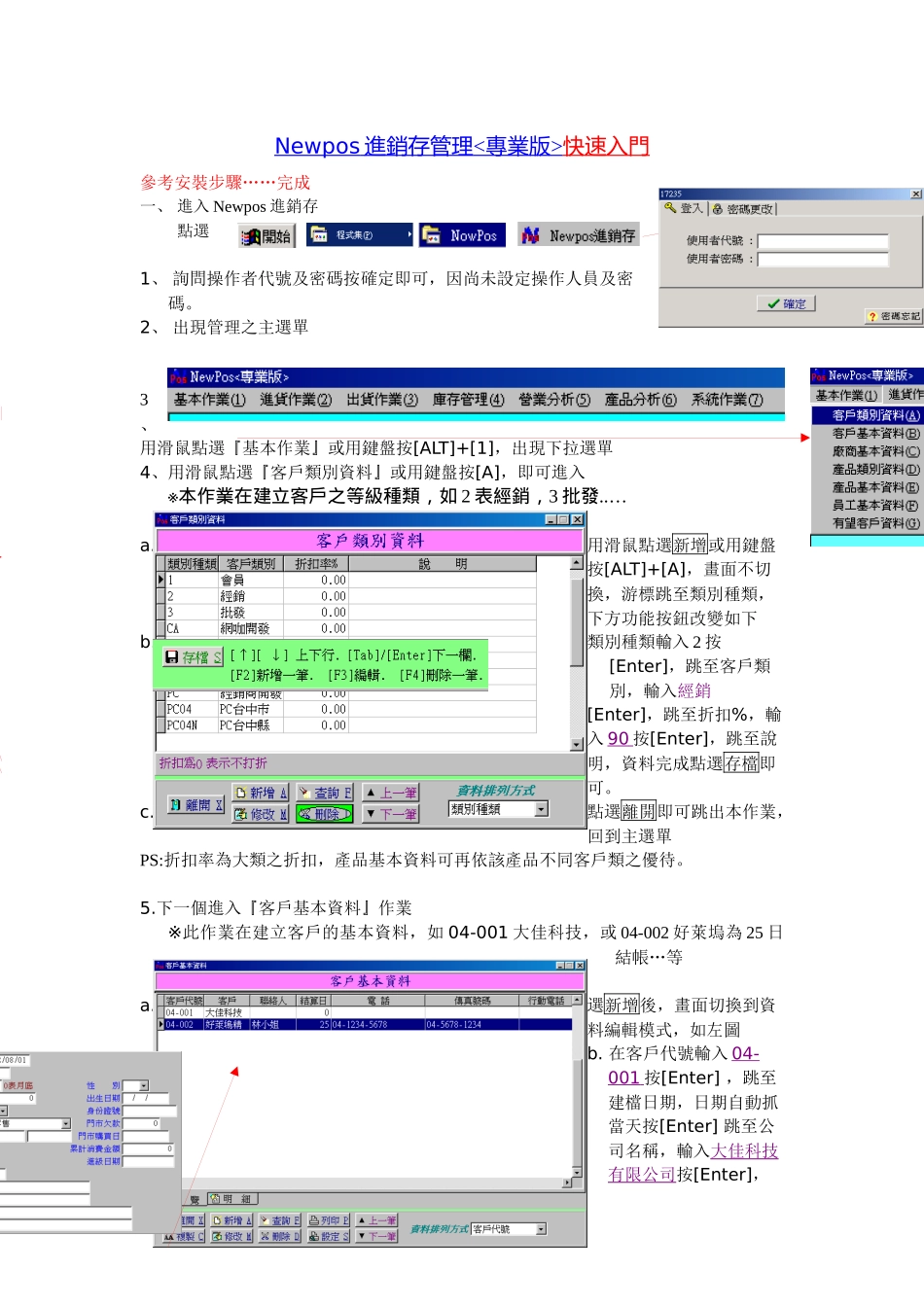Image resolution: width=924 pixels, height=1307 pixels.
Task: Confirm login with the 確定 button
Action: (786, 303)
